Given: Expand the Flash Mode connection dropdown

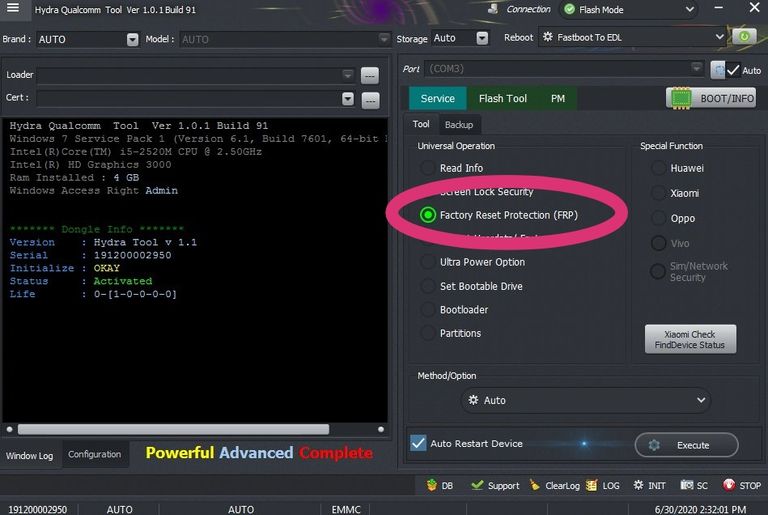Looking at the screenshot, I should point(689,9).
